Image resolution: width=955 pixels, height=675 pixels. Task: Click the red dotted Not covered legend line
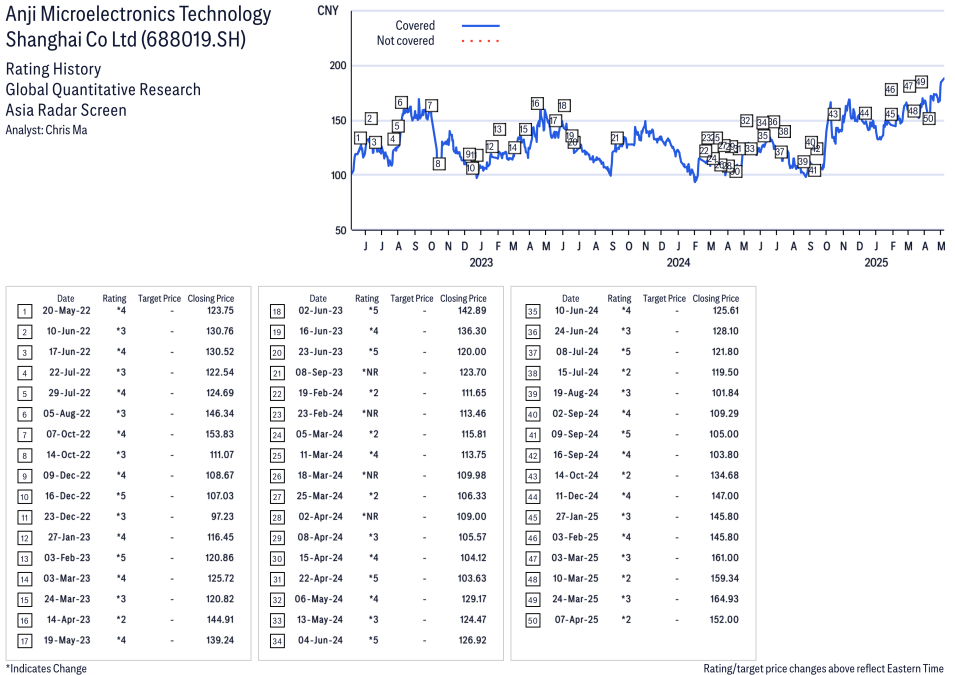[x=481, y=41]
